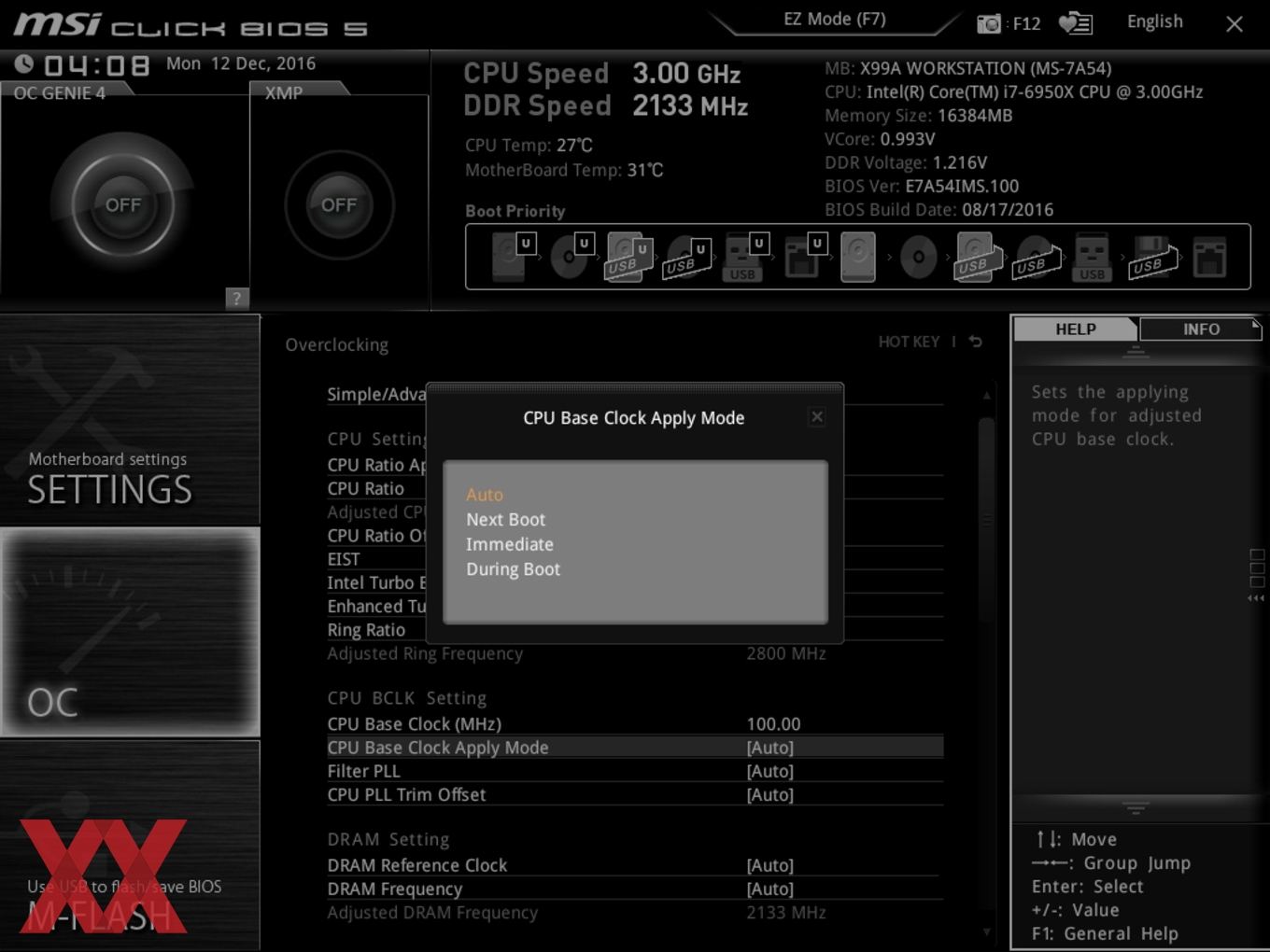Select the non-UEFI USB CD/DVD boot icon
This screenshot has height=952, width=1270.
point(1037,257)
